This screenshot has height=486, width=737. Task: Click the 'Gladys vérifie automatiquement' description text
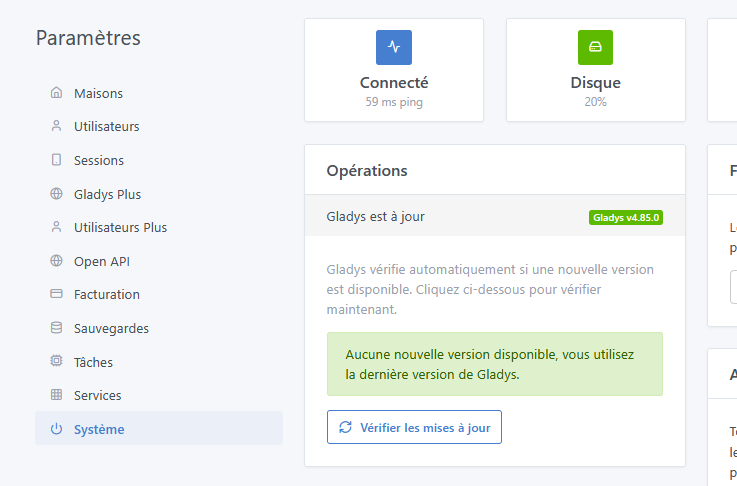click(x=490, y=290)
